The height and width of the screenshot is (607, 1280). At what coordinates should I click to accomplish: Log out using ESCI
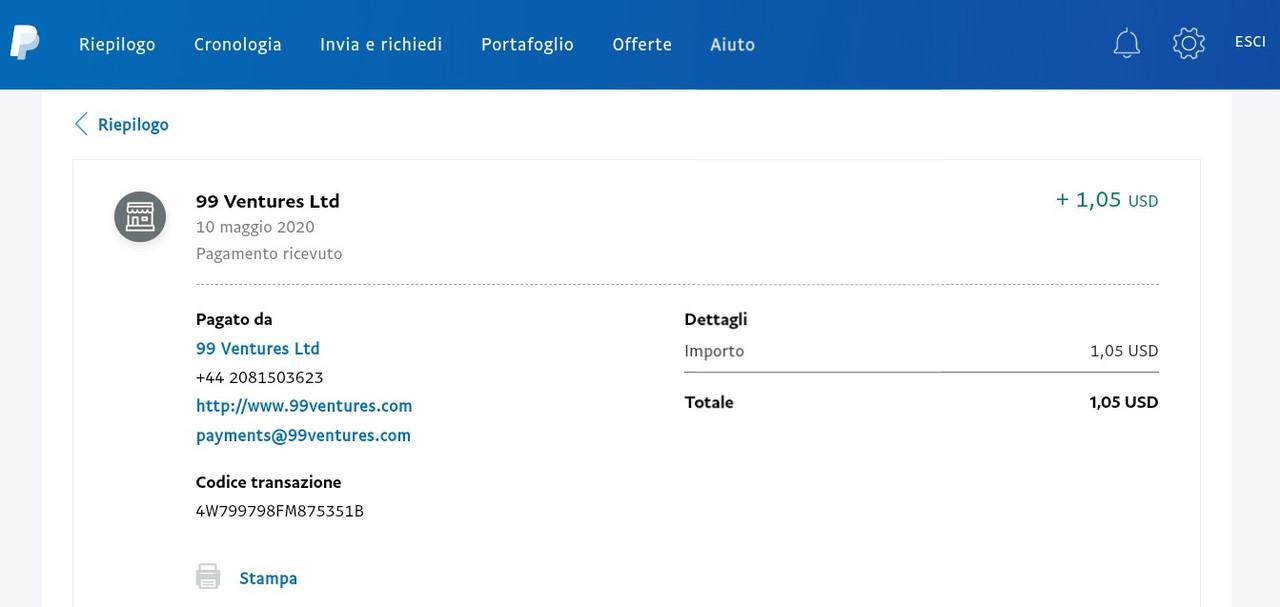click(x=1250, y=42)
